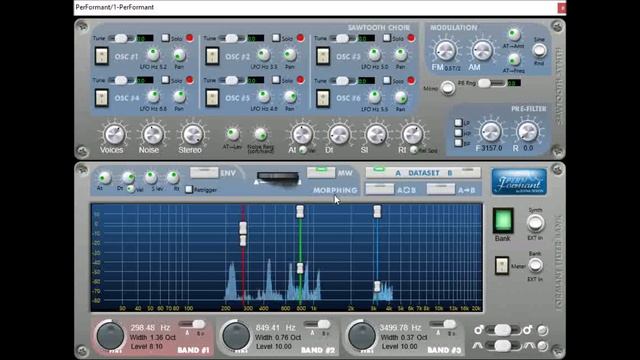Click the Noise Reg green knob
The image size is (640, 360).
pos(260,134)
